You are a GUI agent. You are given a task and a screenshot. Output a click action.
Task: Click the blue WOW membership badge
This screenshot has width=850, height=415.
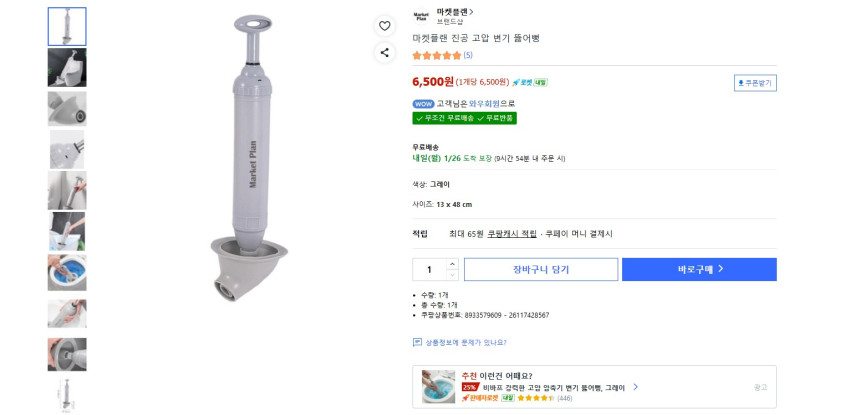pyautogui.click(x=423, y=103)
